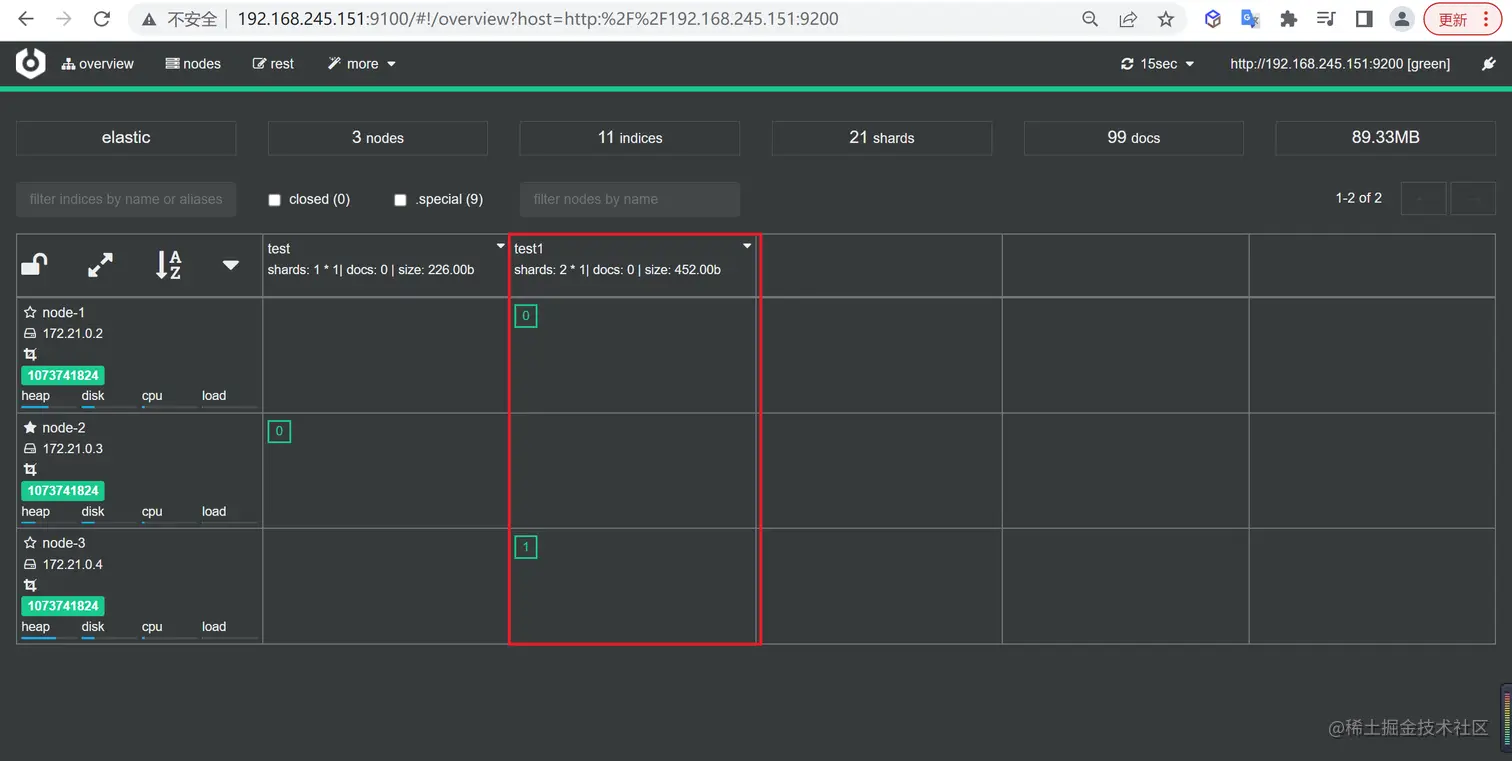The height and width of the screenshot is (761, 1512).
Task: Click the crop icon under node-2
Action: click(x=30, y=469)
